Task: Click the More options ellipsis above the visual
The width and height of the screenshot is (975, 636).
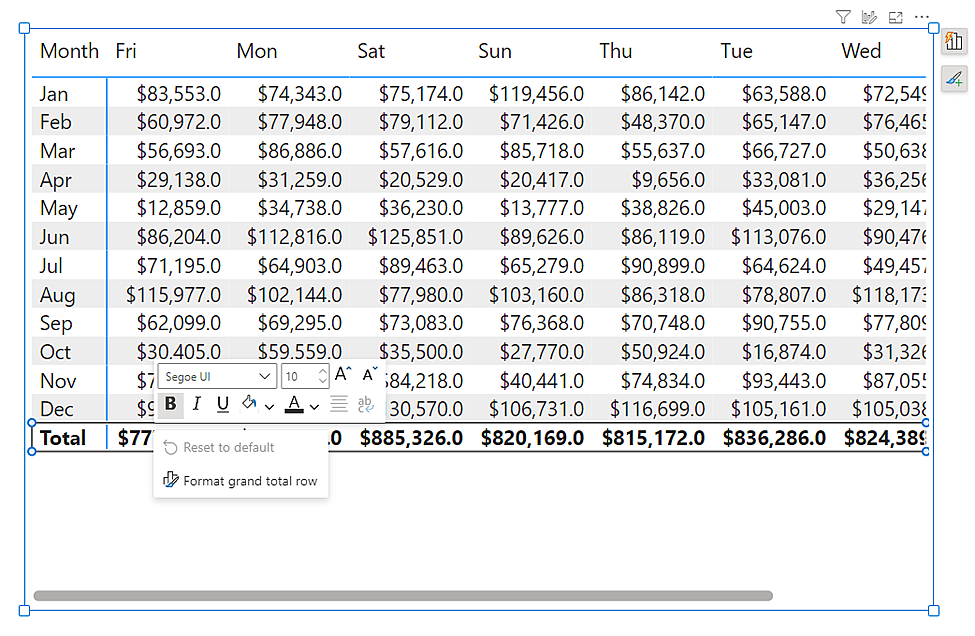Action: pyautogui.click(x=922, y=17)
